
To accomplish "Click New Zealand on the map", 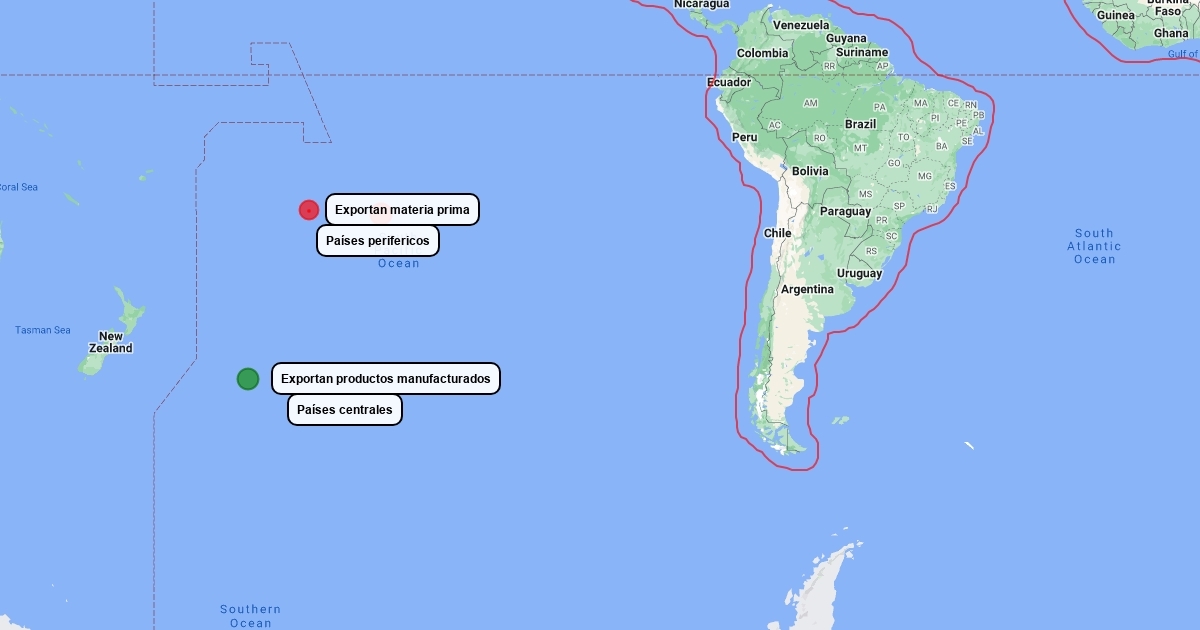I will tap(111, 343).
